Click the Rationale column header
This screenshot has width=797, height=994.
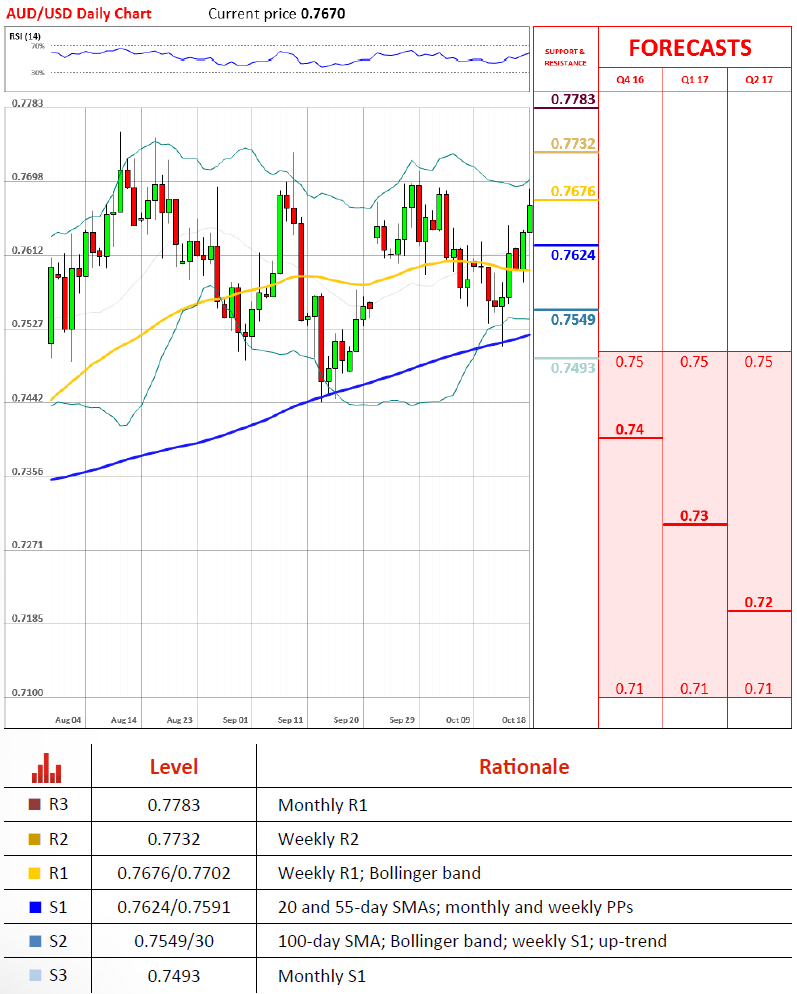click(x=524, y=767)
